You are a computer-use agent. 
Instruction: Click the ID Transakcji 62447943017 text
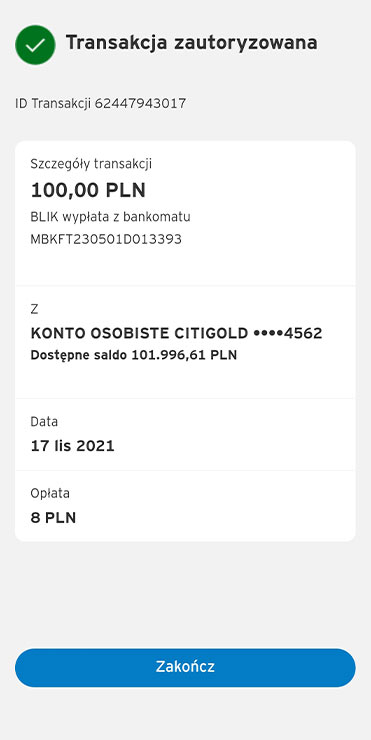pyautogui.click(x=101, y=103)
